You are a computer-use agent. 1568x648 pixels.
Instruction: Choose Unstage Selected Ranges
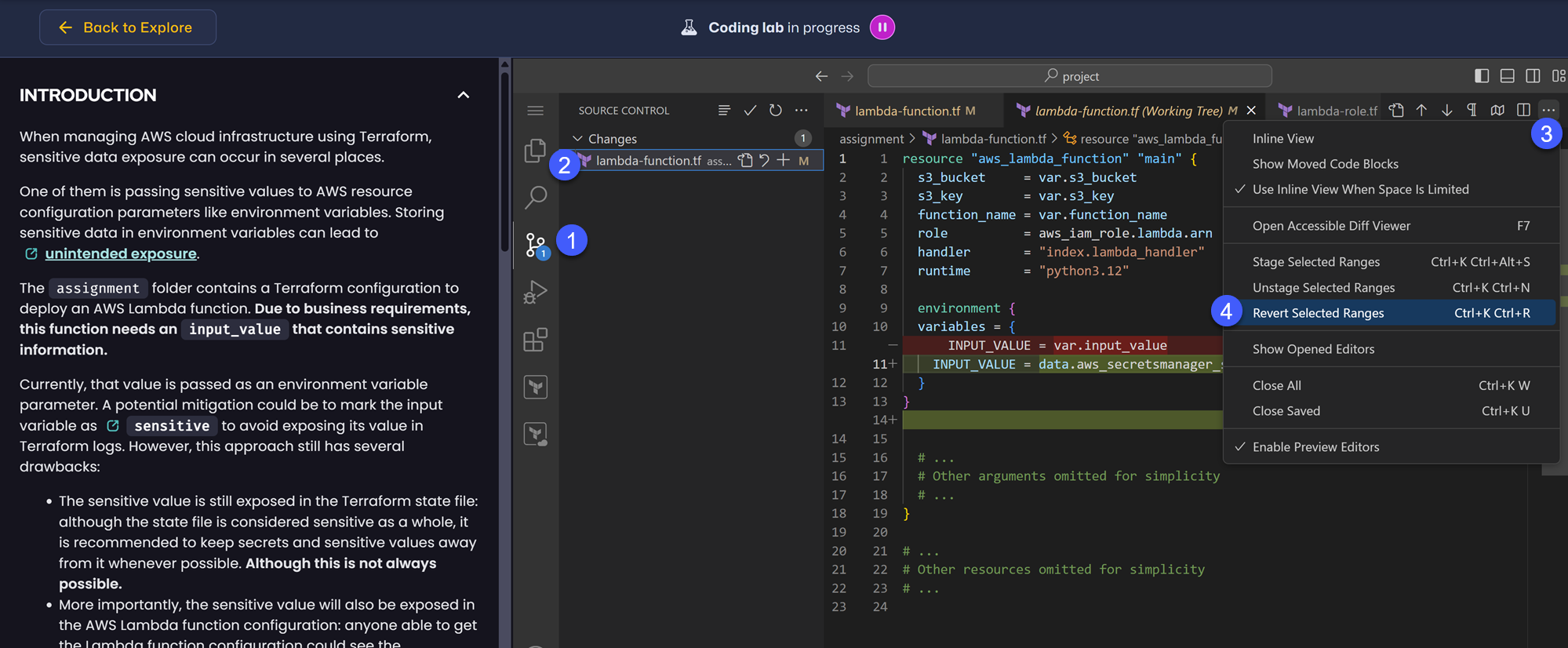click(x=1391, y=287)
